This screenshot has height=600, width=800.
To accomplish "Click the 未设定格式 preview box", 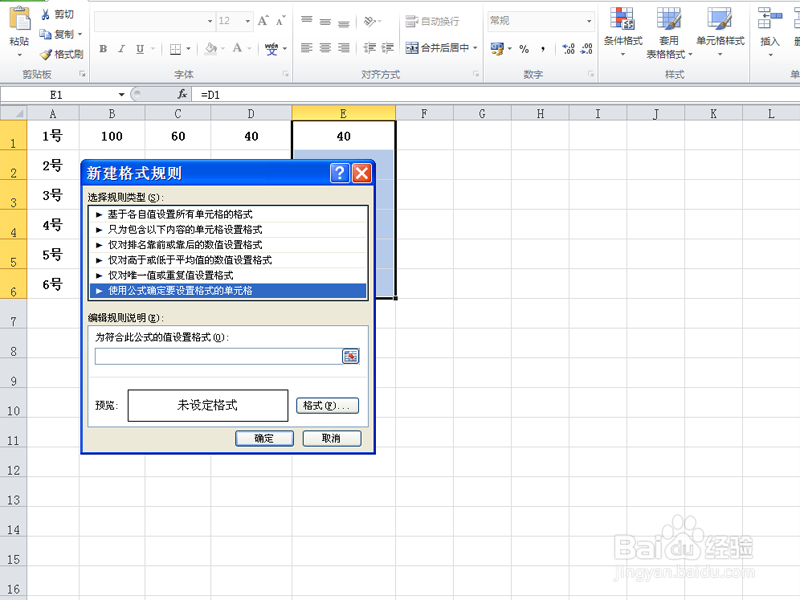I will pyautogui.click(x=208, y=406).
